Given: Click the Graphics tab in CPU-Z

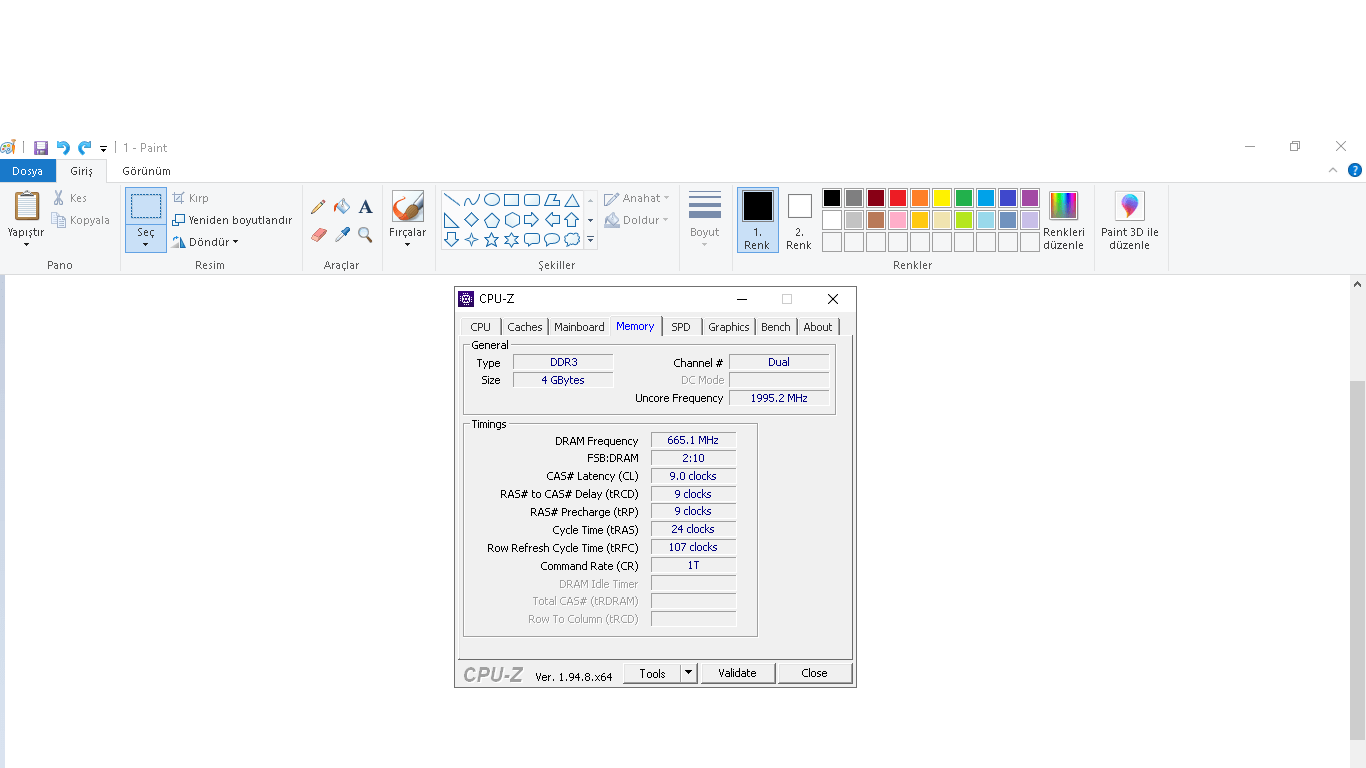Looking at the screenshot, I should pyautogui.click(x=729, y=327).
